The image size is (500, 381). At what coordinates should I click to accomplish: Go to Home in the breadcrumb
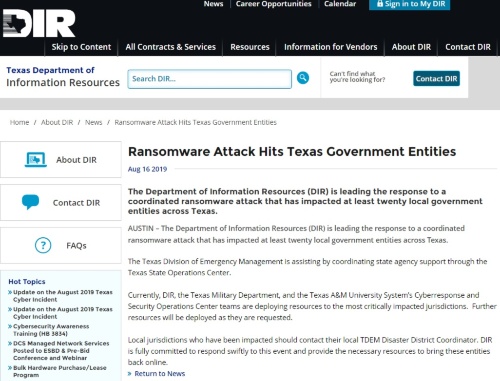(19, 122)
